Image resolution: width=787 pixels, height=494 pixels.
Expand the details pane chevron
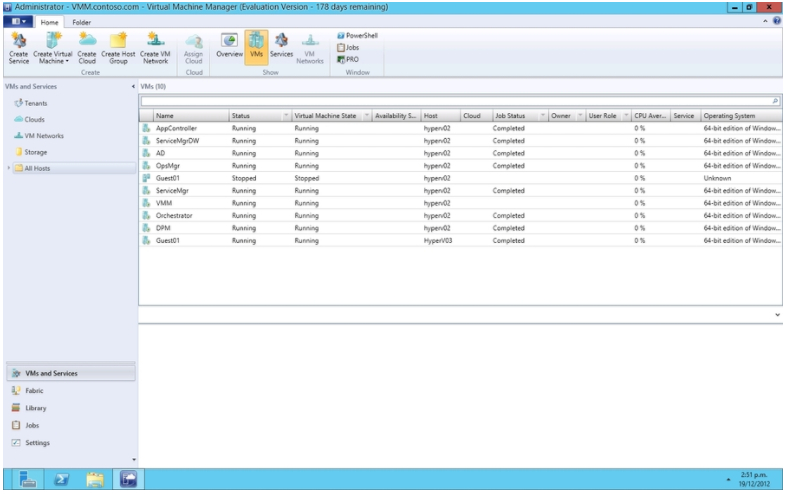pos(777,315)
